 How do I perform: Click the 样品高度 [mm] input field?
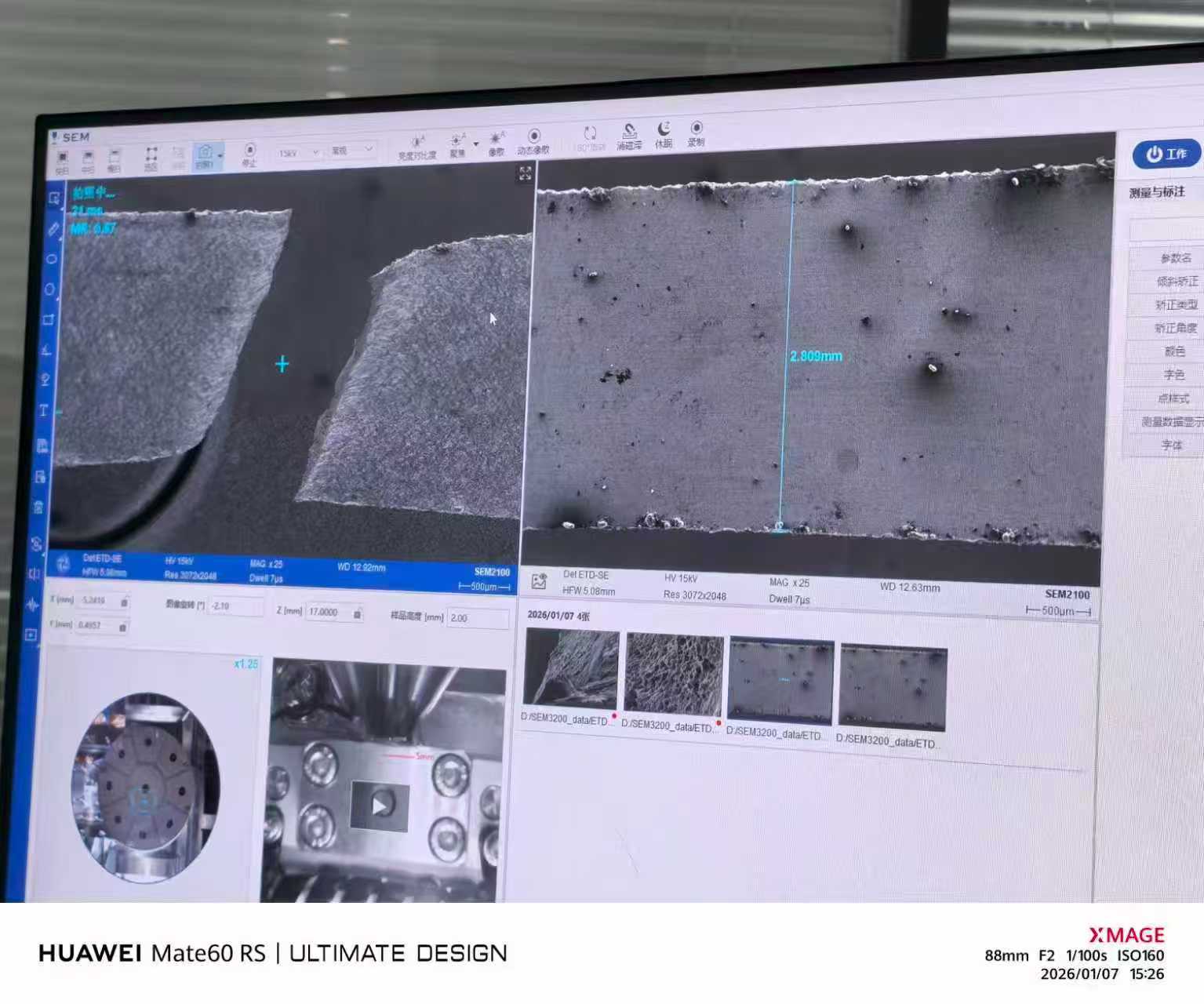477,618
